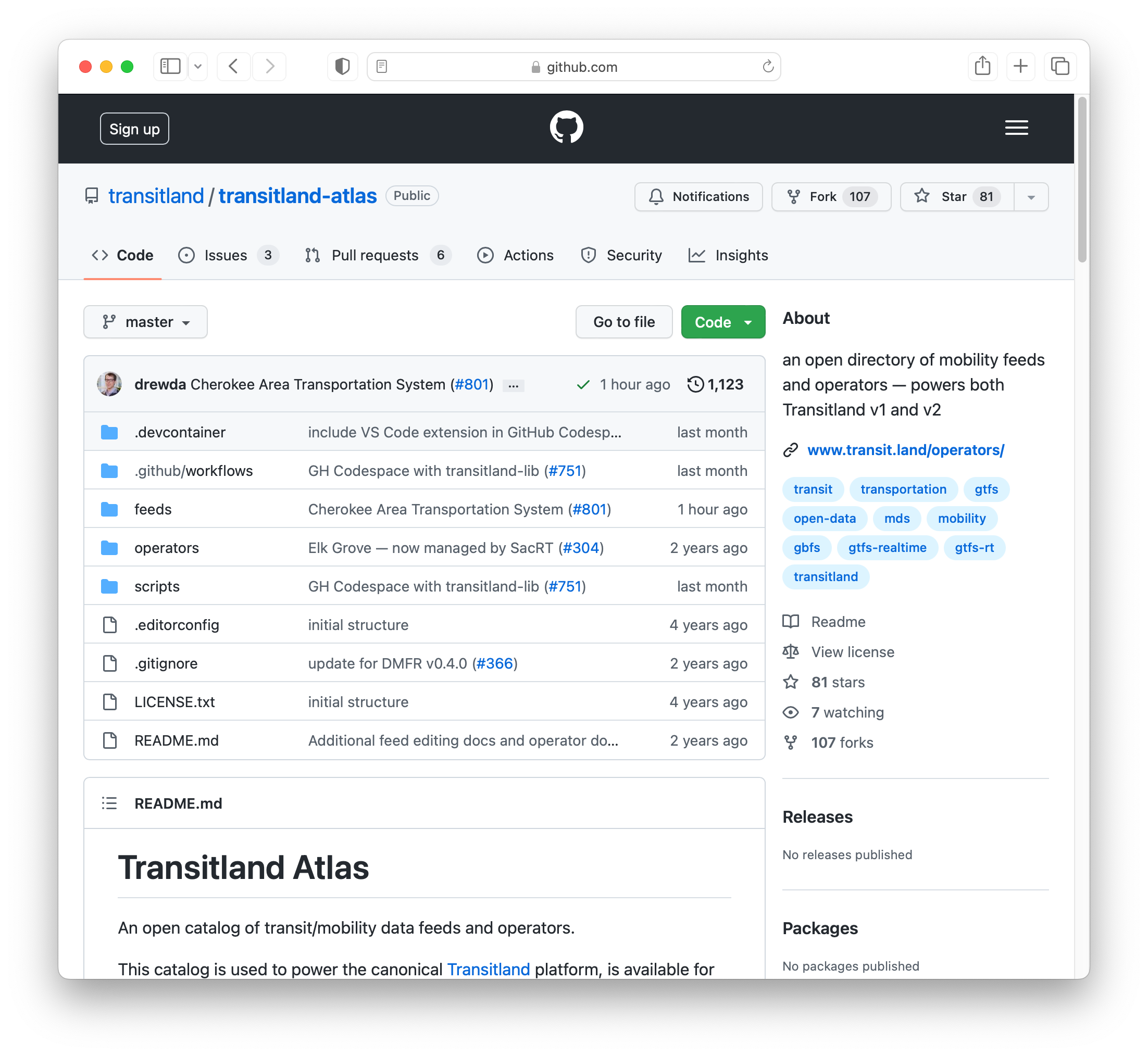Viewport: 1148px width, 1056px height.
Task: Switch to the Issues tab
Action: point(225,255)
